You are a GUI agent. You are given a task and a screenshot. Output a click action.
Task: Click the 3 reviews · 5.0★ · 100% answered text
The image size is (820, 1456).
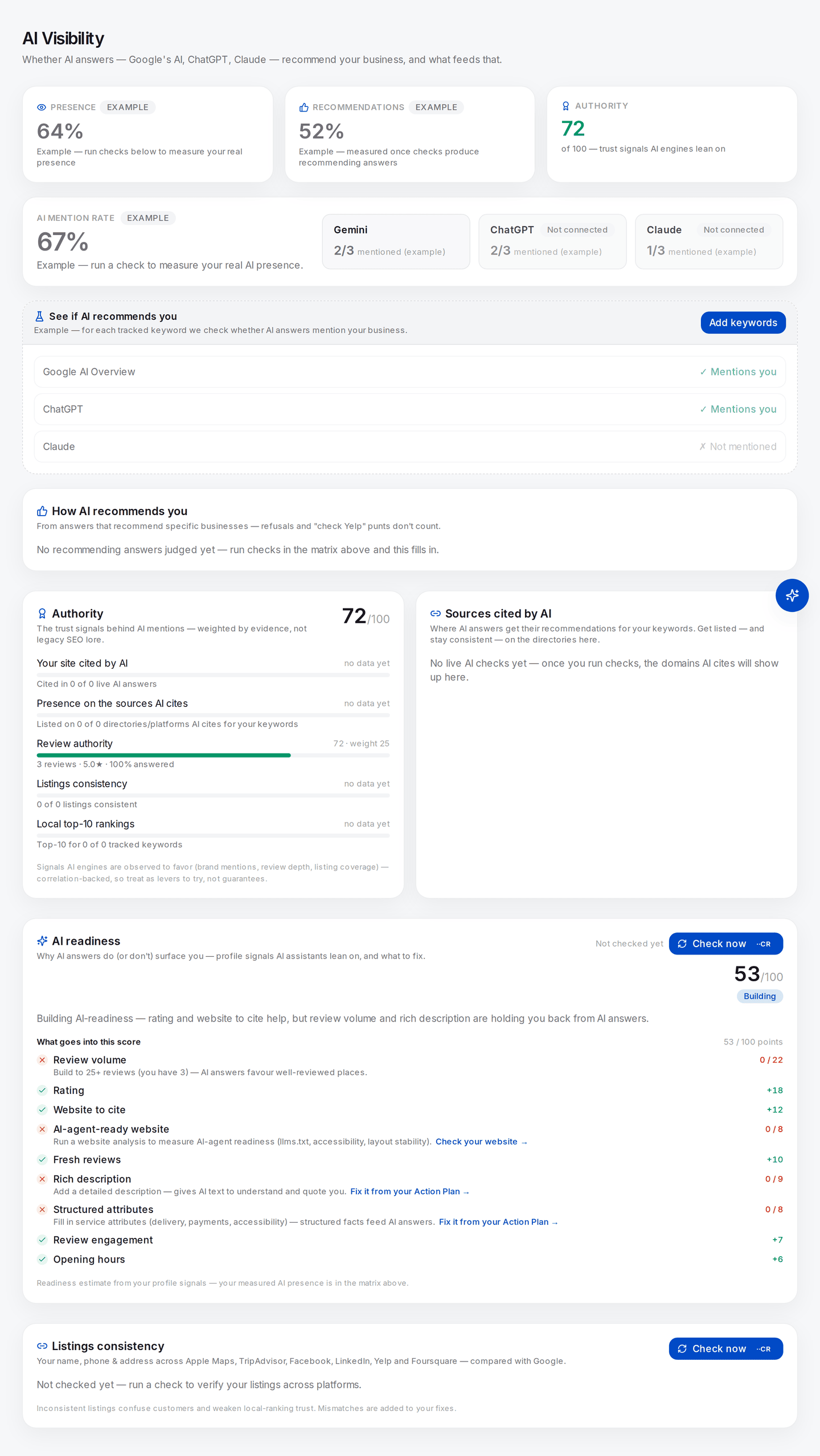coord(105,764)
